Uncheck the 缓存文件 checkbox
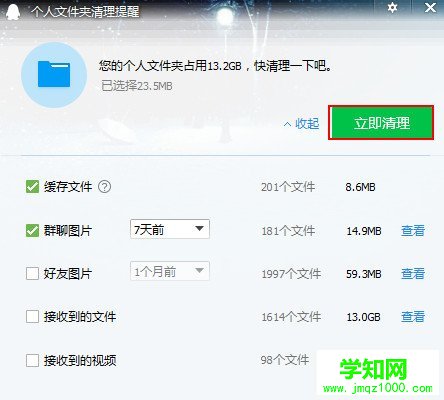Screen dimensions: 444x400 pyautogui.click(x=32, y=187)
